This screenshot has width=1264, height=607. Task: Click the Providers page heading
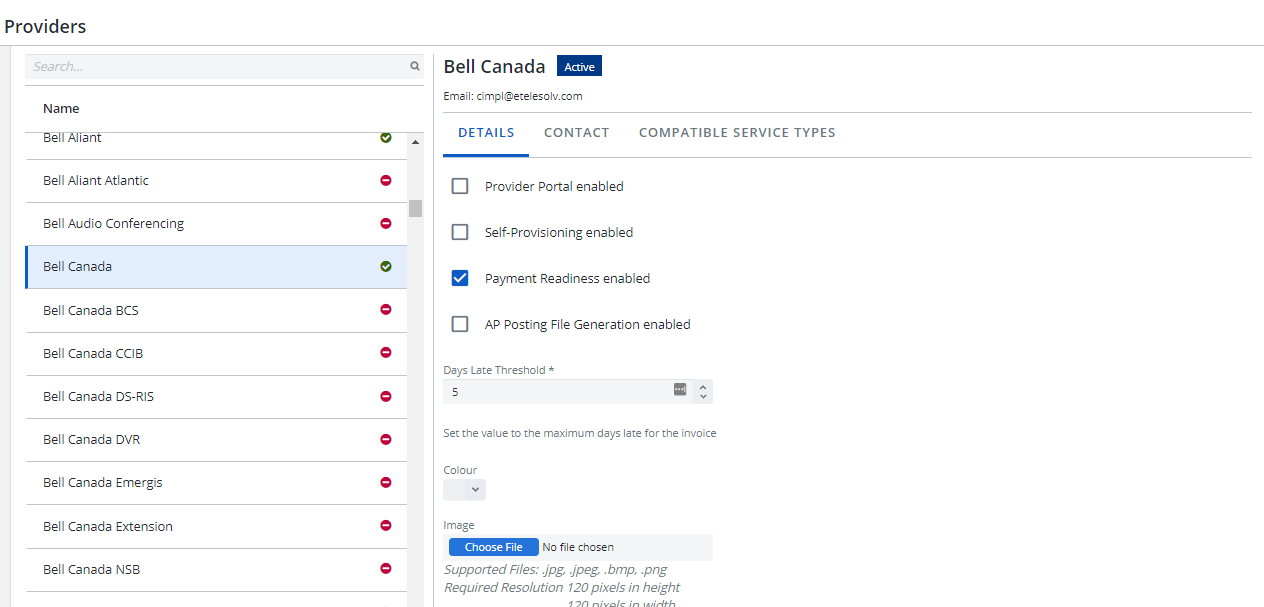click(45, 27)
